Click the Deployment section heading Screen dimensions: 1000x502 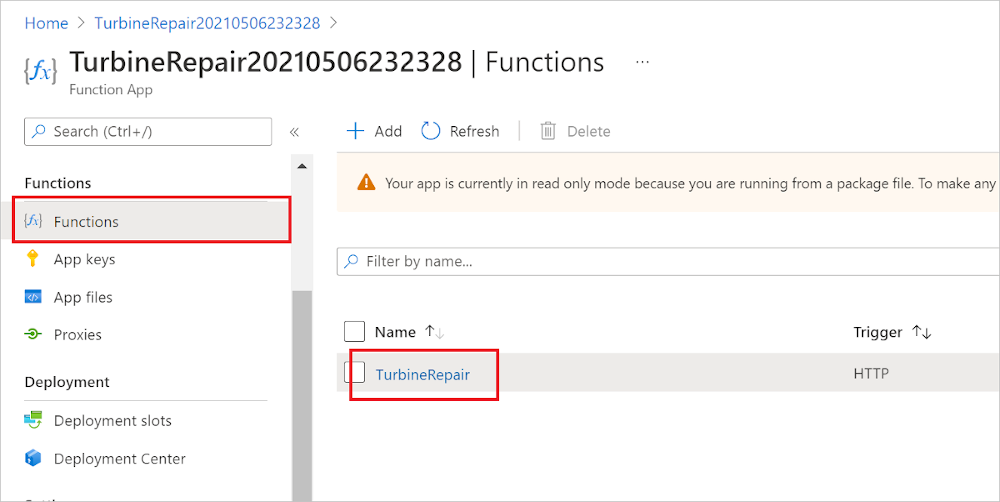click(67, 382)
